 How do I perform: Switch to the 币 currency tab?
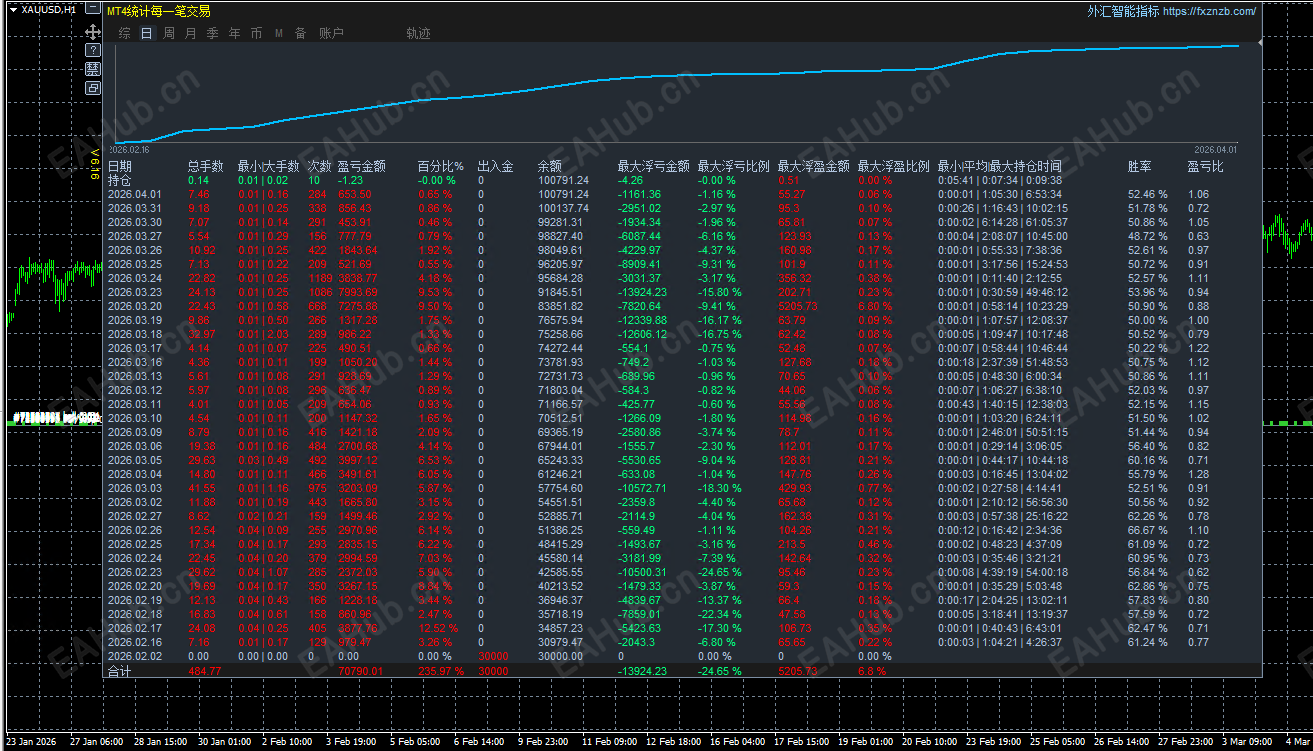[256, 33]
